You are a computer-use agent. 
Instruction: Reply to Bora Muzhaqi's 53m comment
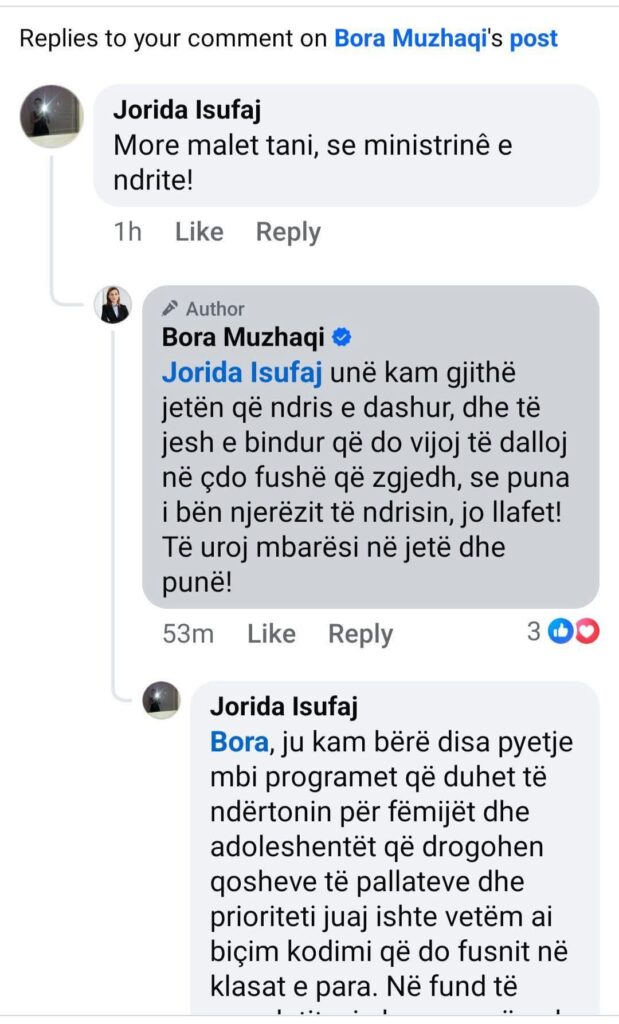[360, 634]
